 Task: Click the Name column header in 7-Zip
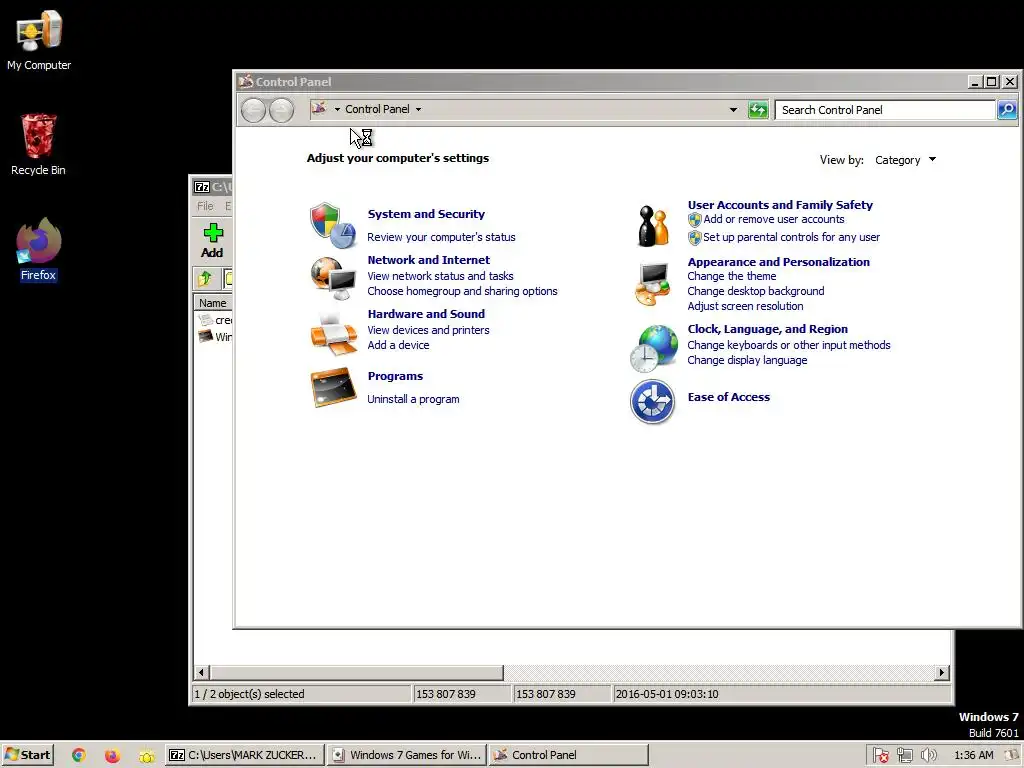(213, 303)
